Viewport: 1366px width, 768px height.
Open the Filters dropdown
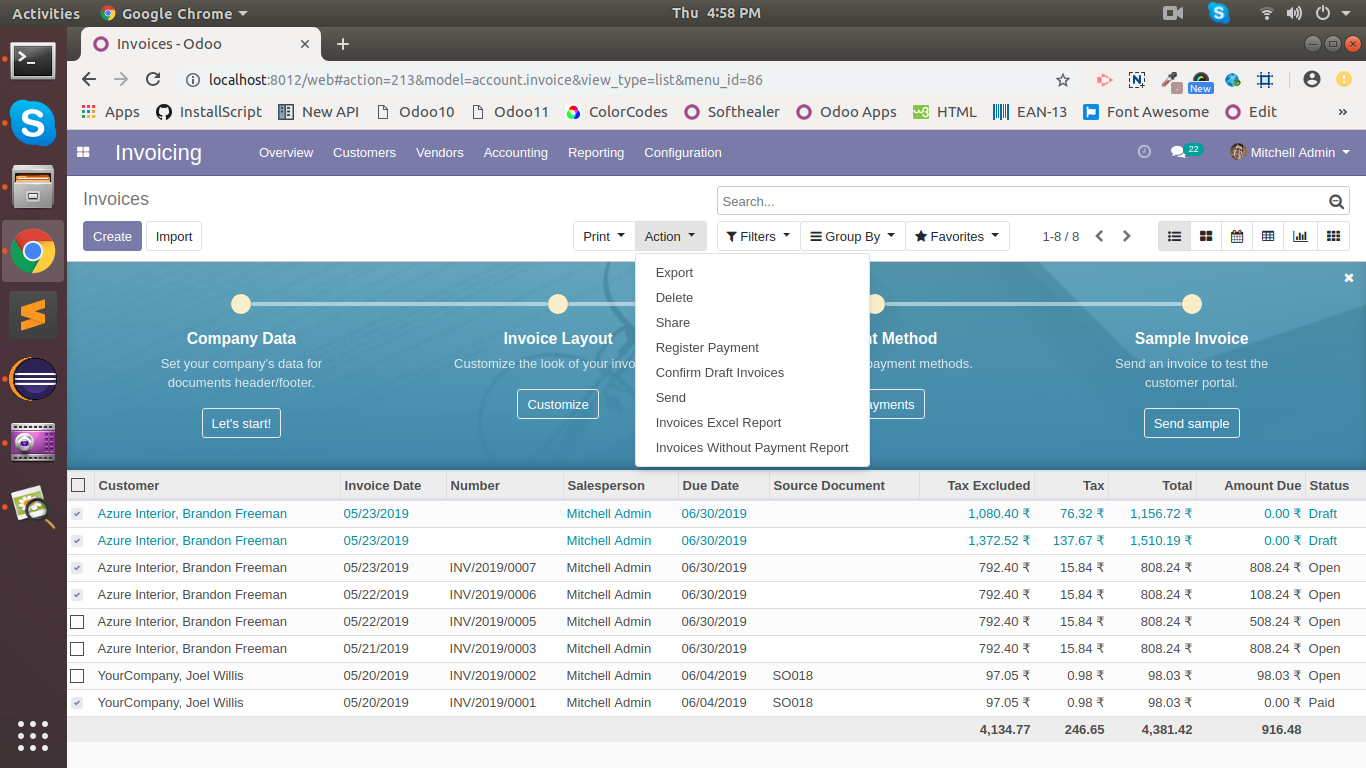point(758,236)
